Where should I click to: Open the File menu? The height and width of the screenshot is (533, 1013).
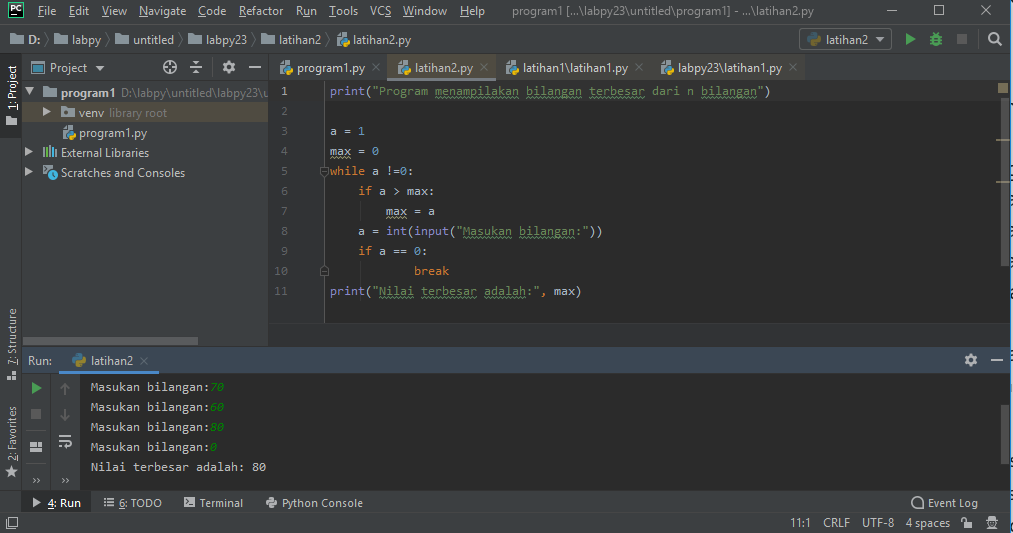click(x=47, y=11)
